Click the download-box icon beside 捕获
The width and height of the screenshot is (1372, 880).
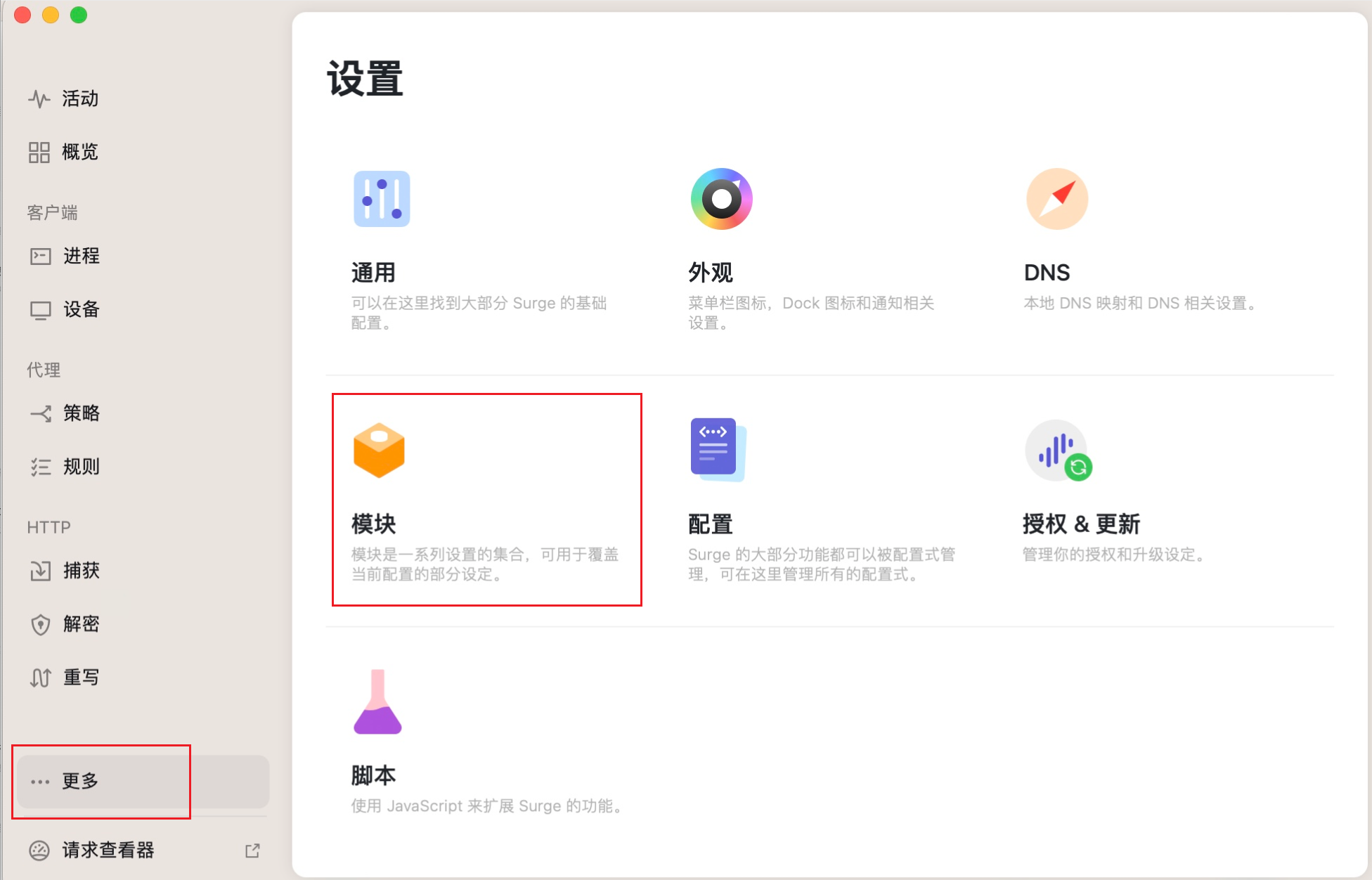click(x=41, y=571)
